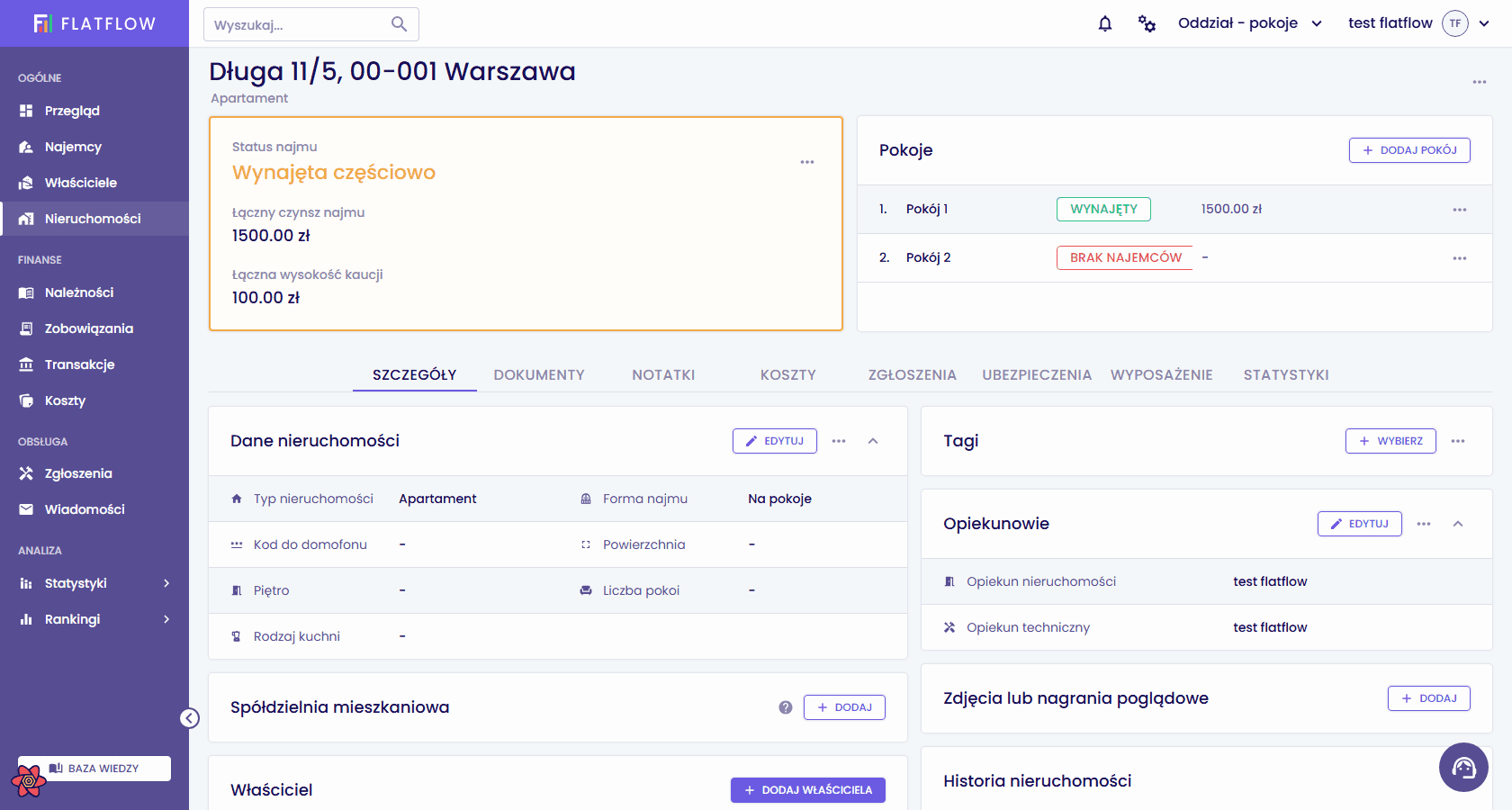Viewport: 1512px width, 810px height.
Task: Collapse the Opiekunowie section
Action: pyautogui.click(x=1458, y=524)
